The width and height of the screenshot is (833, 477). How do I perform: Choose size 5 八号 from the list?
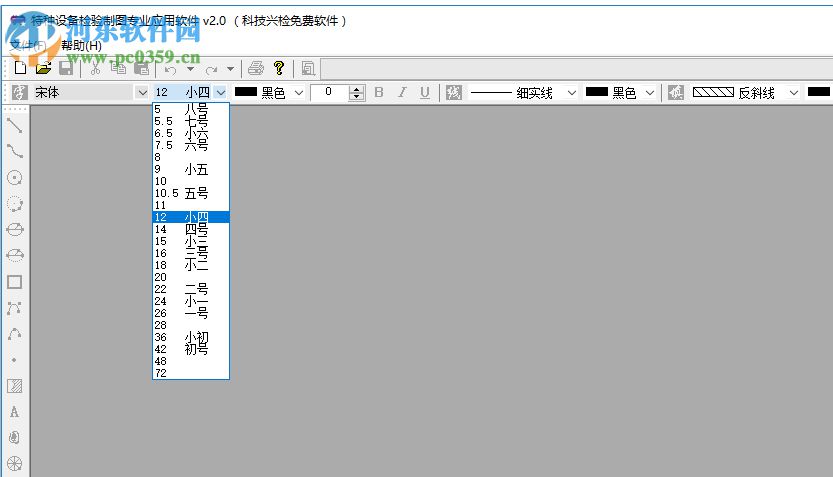click(x=191, y=109)
